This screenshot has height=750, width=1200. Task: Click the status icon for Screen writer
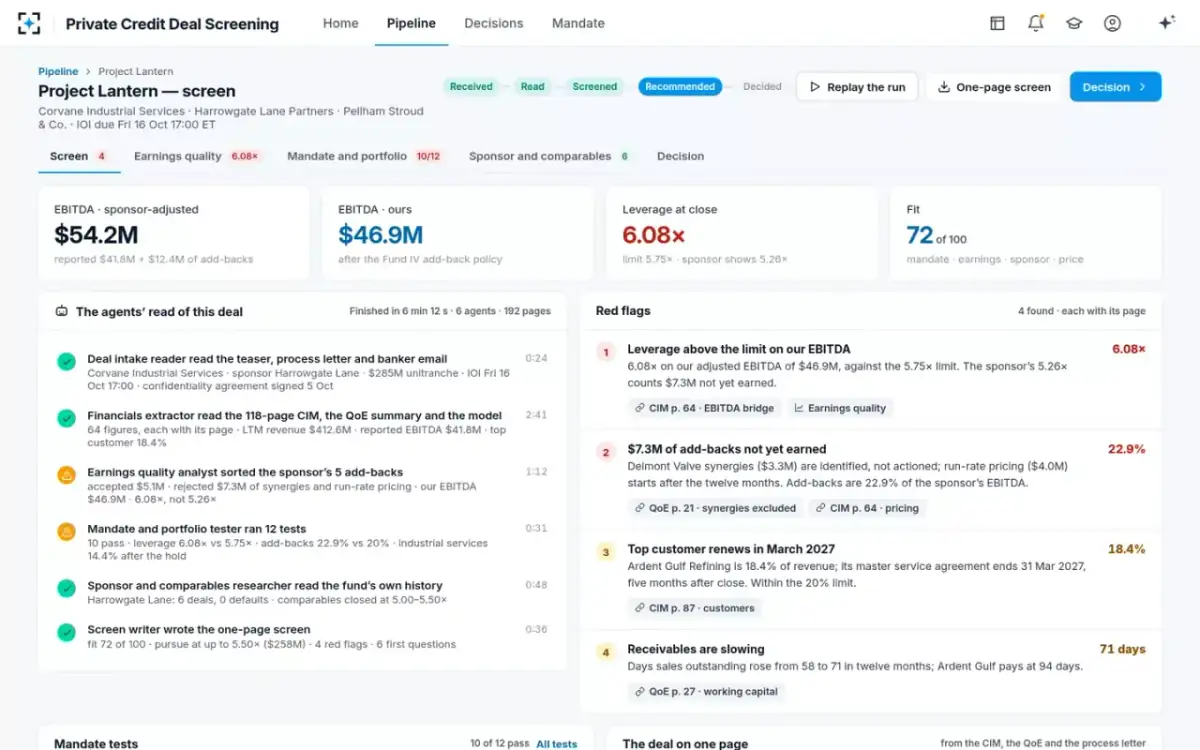(x=66, y=633)
